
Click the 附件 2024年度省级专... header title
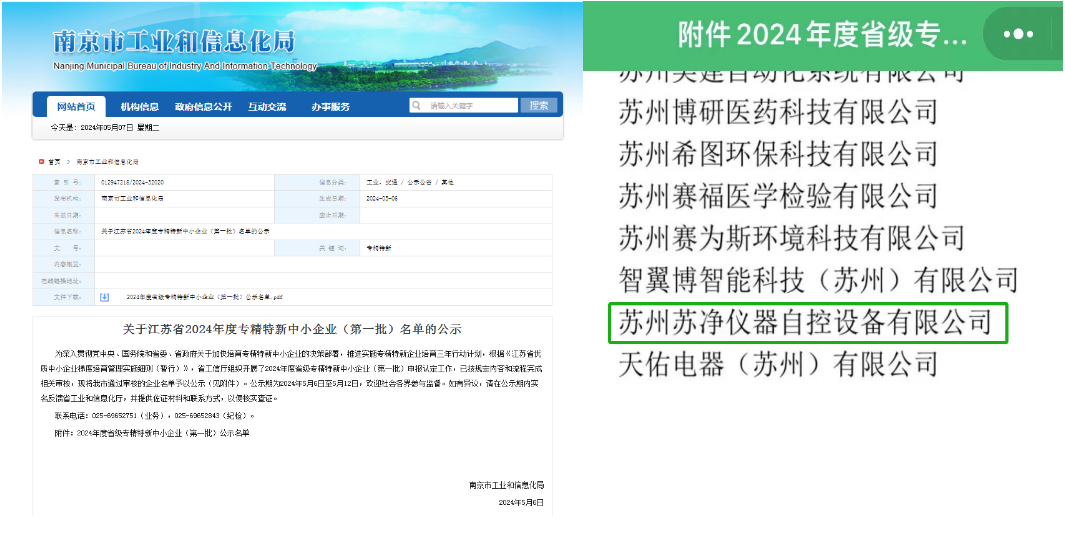point(822,35)
